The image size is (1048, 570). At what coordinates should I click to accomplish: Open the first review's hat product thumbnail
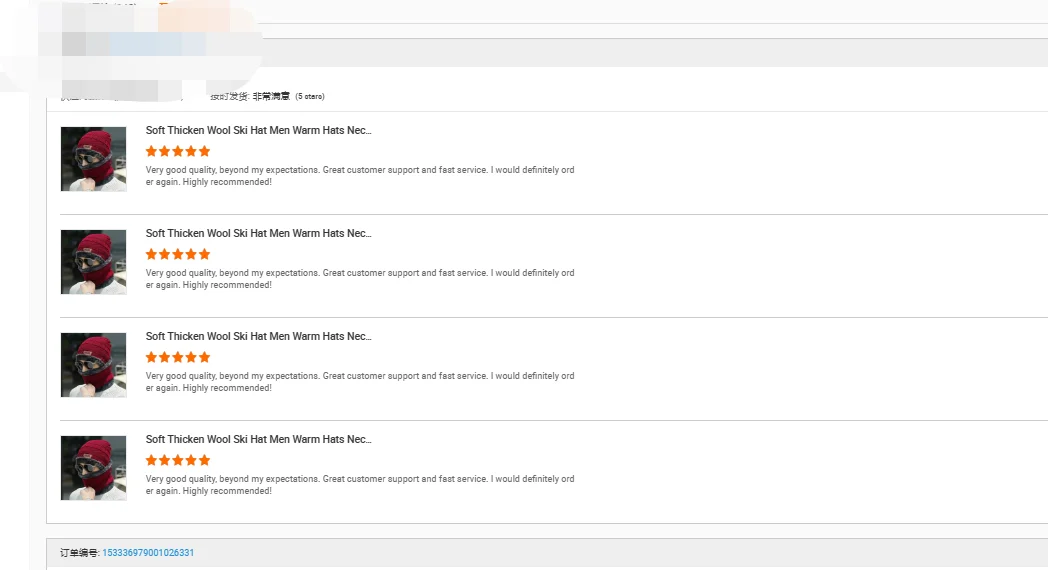pyautogui.click(x=93, y=159)
